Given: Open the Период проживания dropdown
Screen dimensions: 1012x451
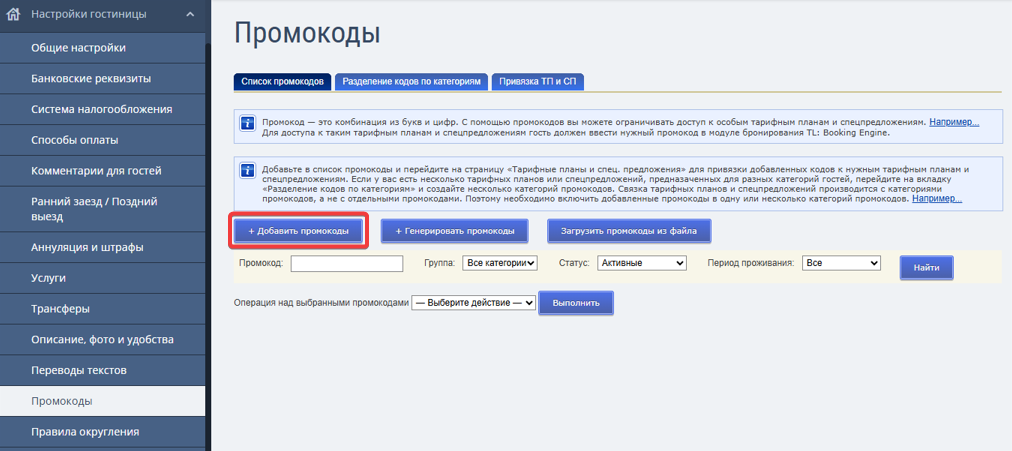Looking at the screenshot, I should [842, 263].
